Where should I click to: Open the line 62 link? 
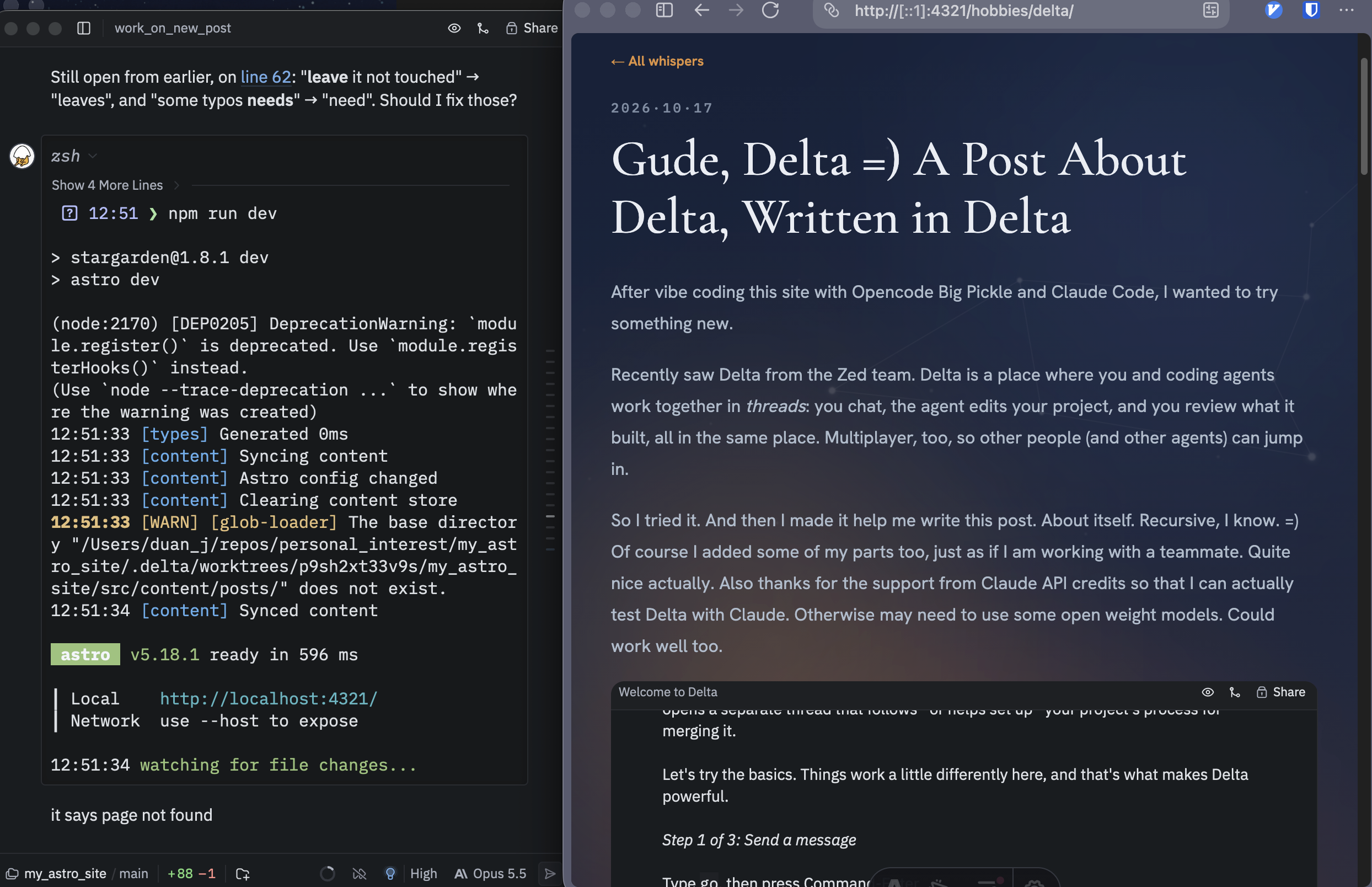pos(265,77)
